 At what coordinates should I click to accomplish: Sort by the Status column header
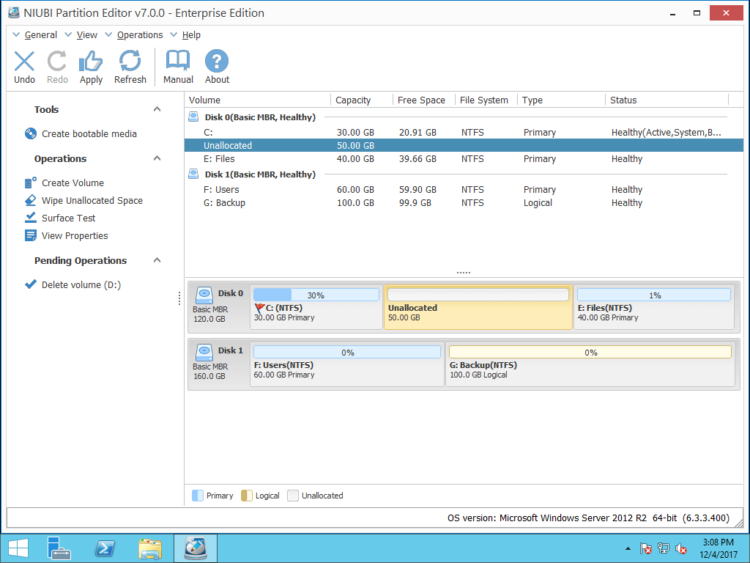tap(667, 100)
